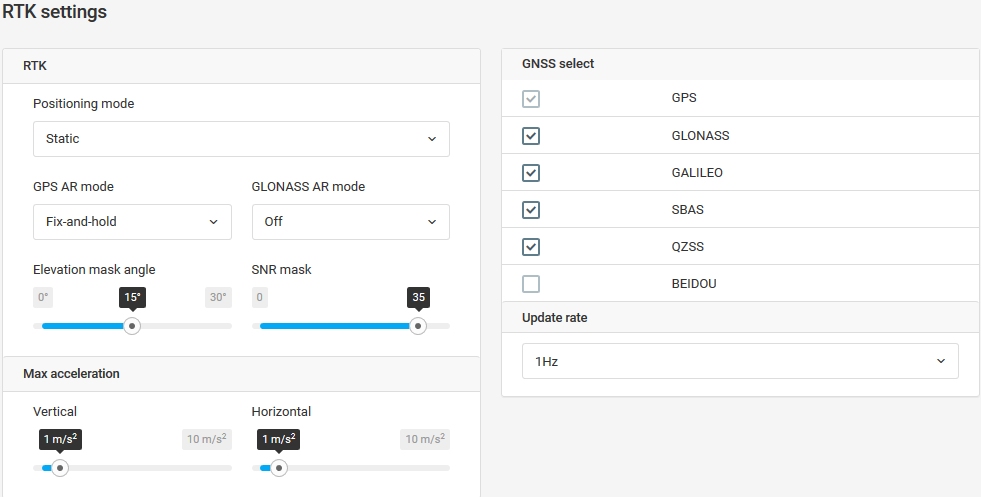Image resolution: width=981 pixels, height=497 pixels.
Task: Open the Positioning mode dropdown
Action: (x=241, y=139)
